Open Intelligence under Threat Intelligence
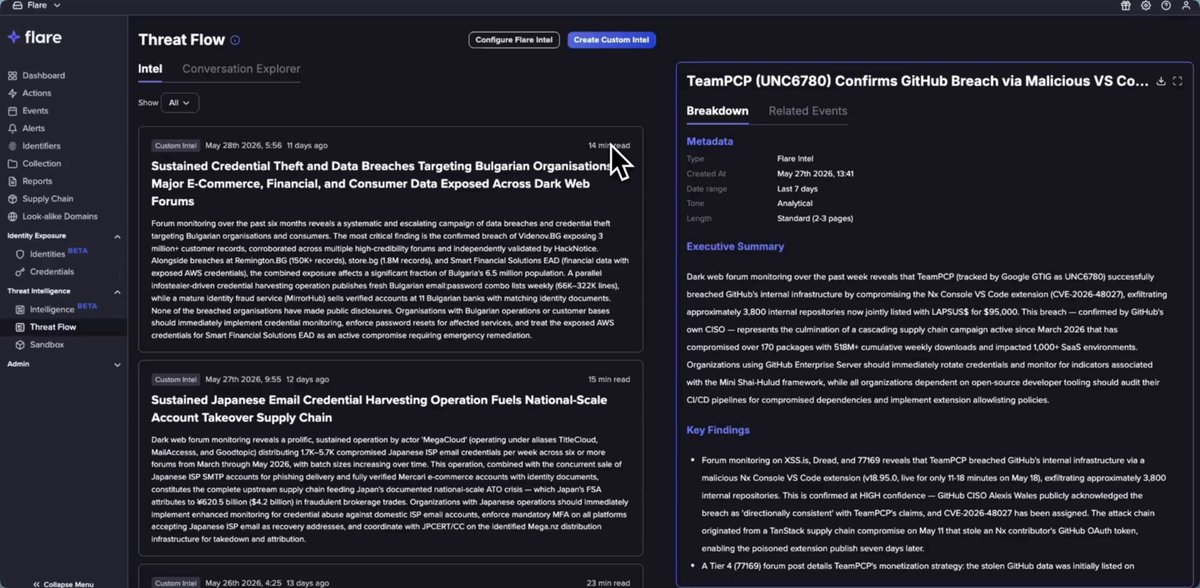Screen dimensions: 1200x588 point(52,309)
